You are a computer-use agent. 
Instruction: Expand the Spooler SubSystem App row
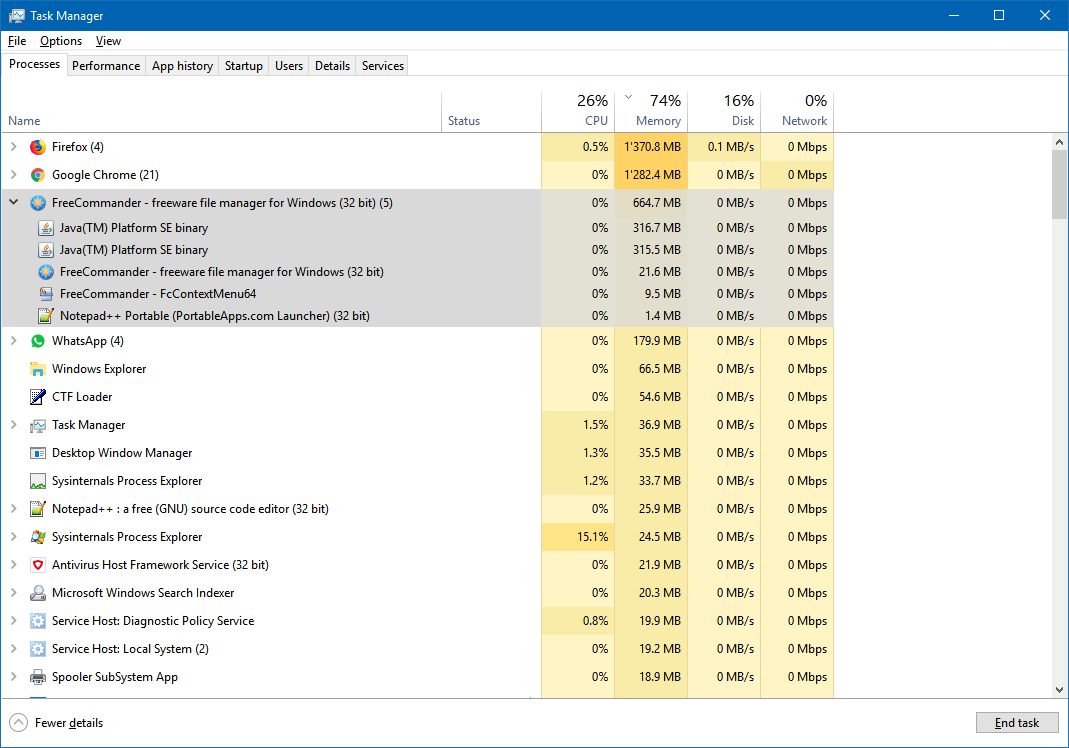point(14,676)
